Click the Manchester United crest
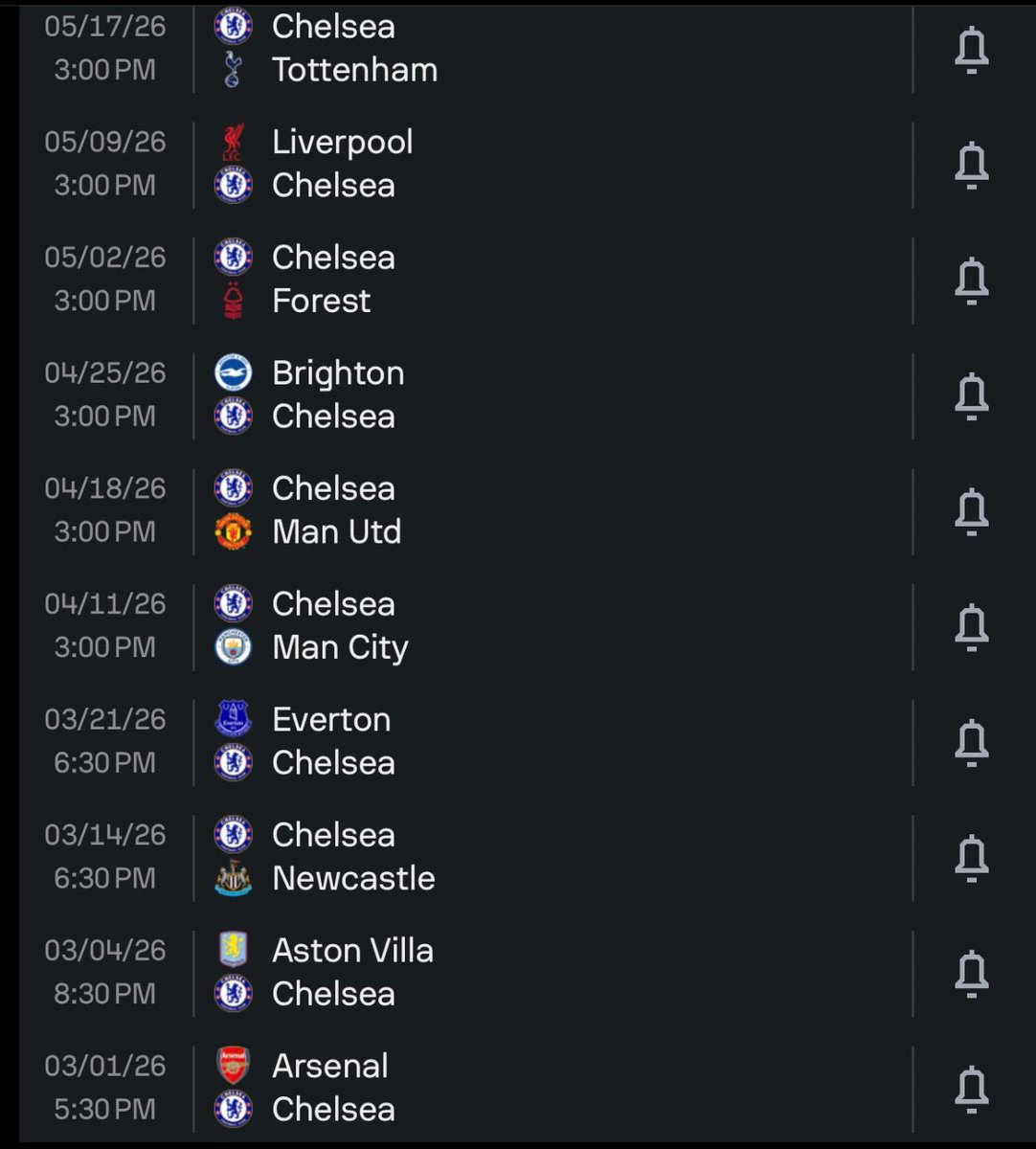 tap(233, 531)
